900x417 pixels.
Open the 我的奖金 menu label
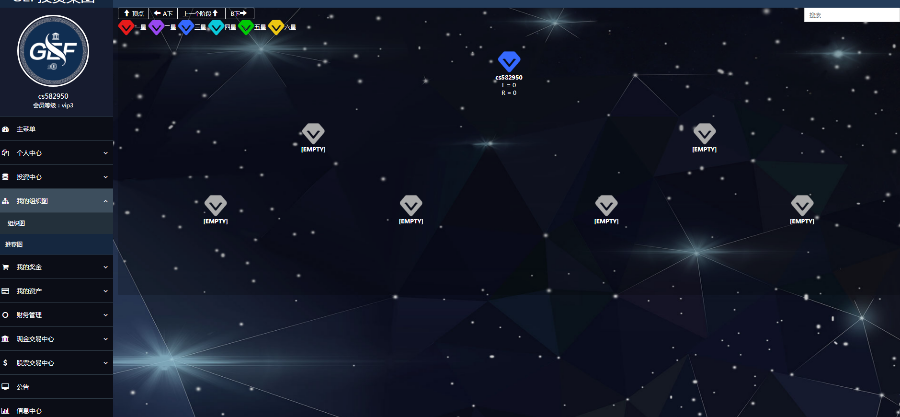pyautogui.click(x=29, y=267)
